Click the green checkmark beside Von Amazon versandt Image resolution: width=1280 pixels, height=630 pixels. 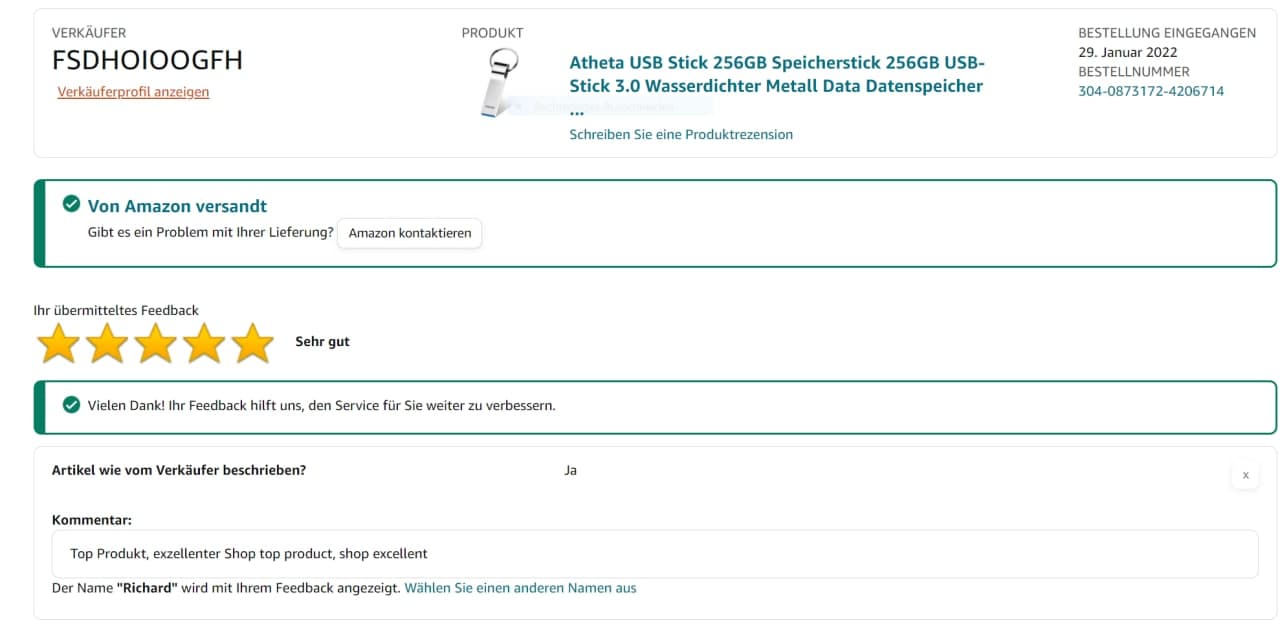coord(71,205)
